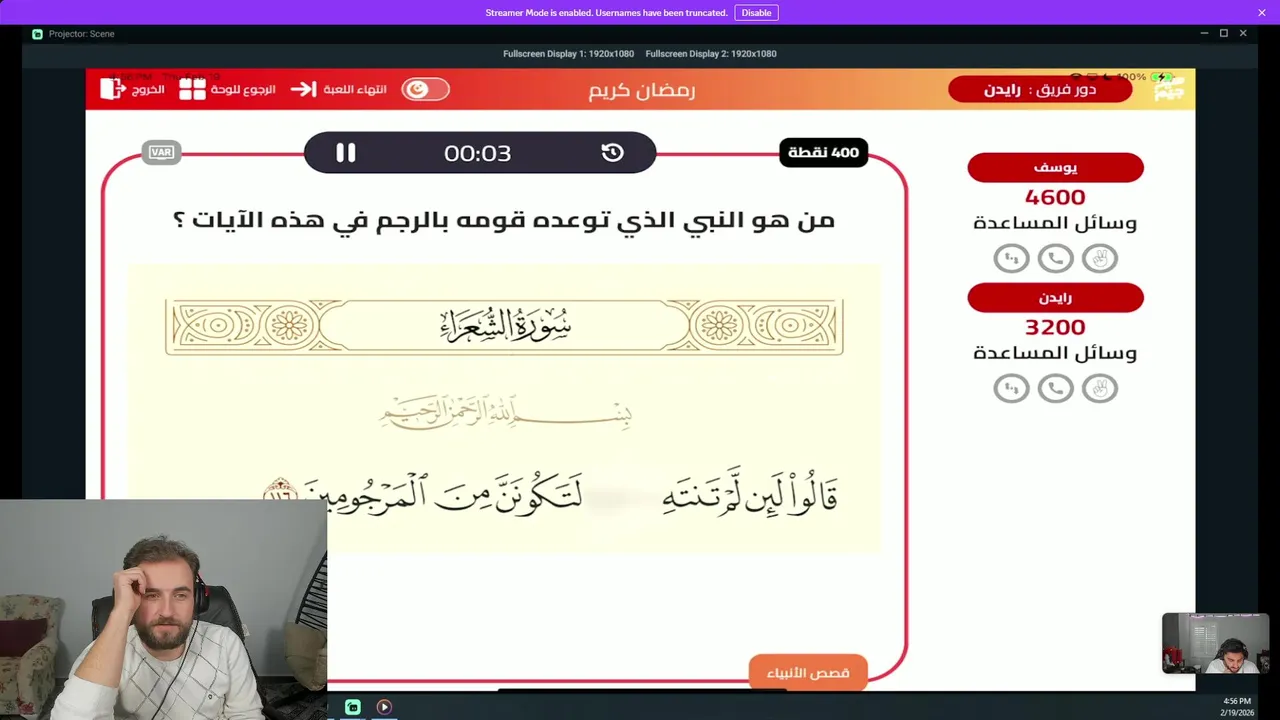This screenshot has height=720, width=1280.
Task: Click the دور فريق : رايدن turn indicator
Action: [x=1040, y=89]
